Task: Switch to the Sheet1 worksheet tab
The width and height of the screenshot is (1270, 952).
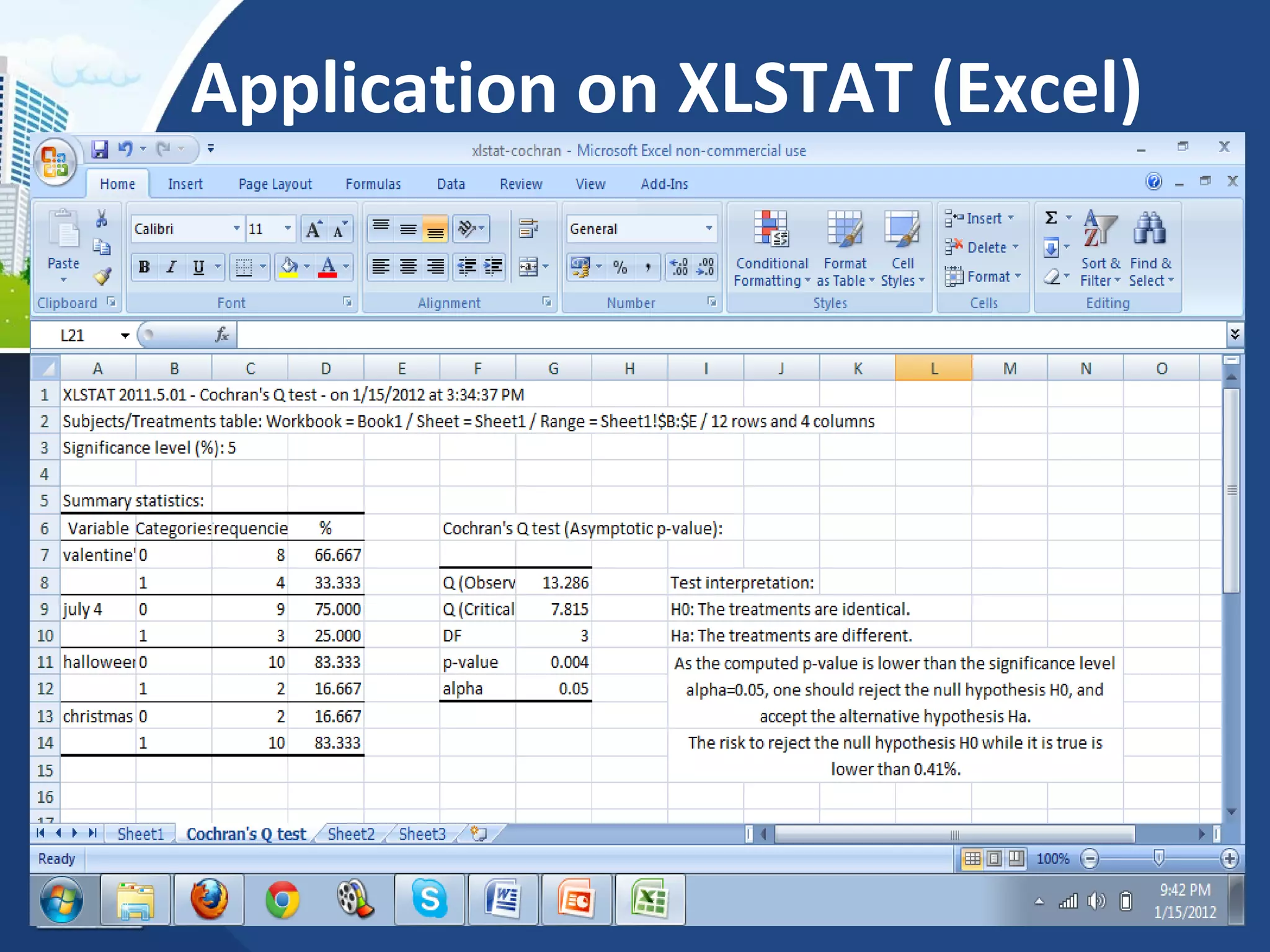Action: pos(141,834)
